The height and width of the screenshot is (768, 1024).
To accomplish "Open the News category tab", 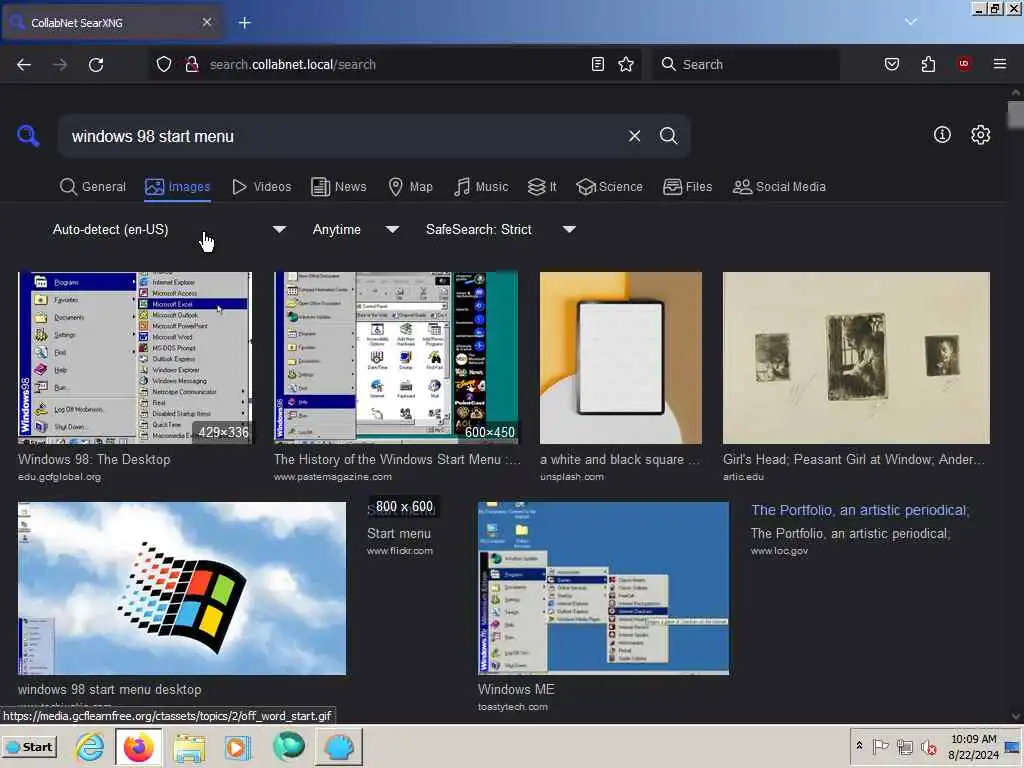I will coord(339,187).
